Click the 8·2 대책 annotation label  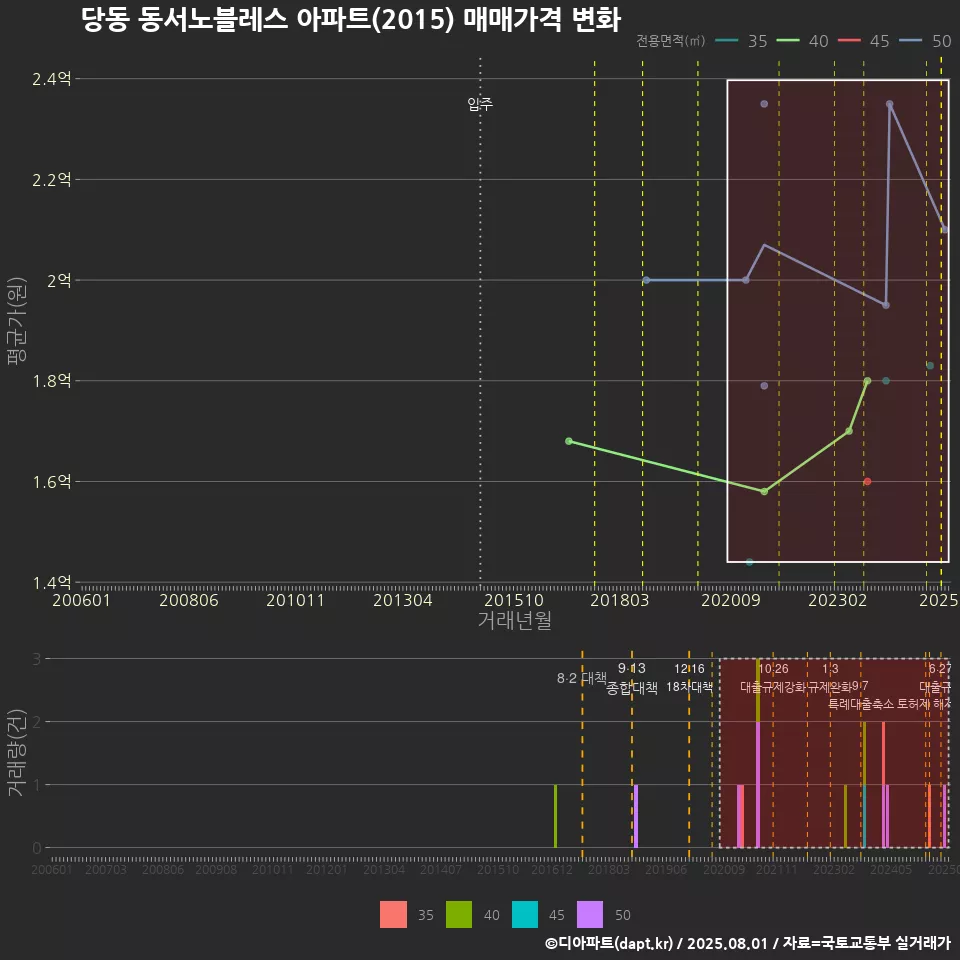point(582,678)
